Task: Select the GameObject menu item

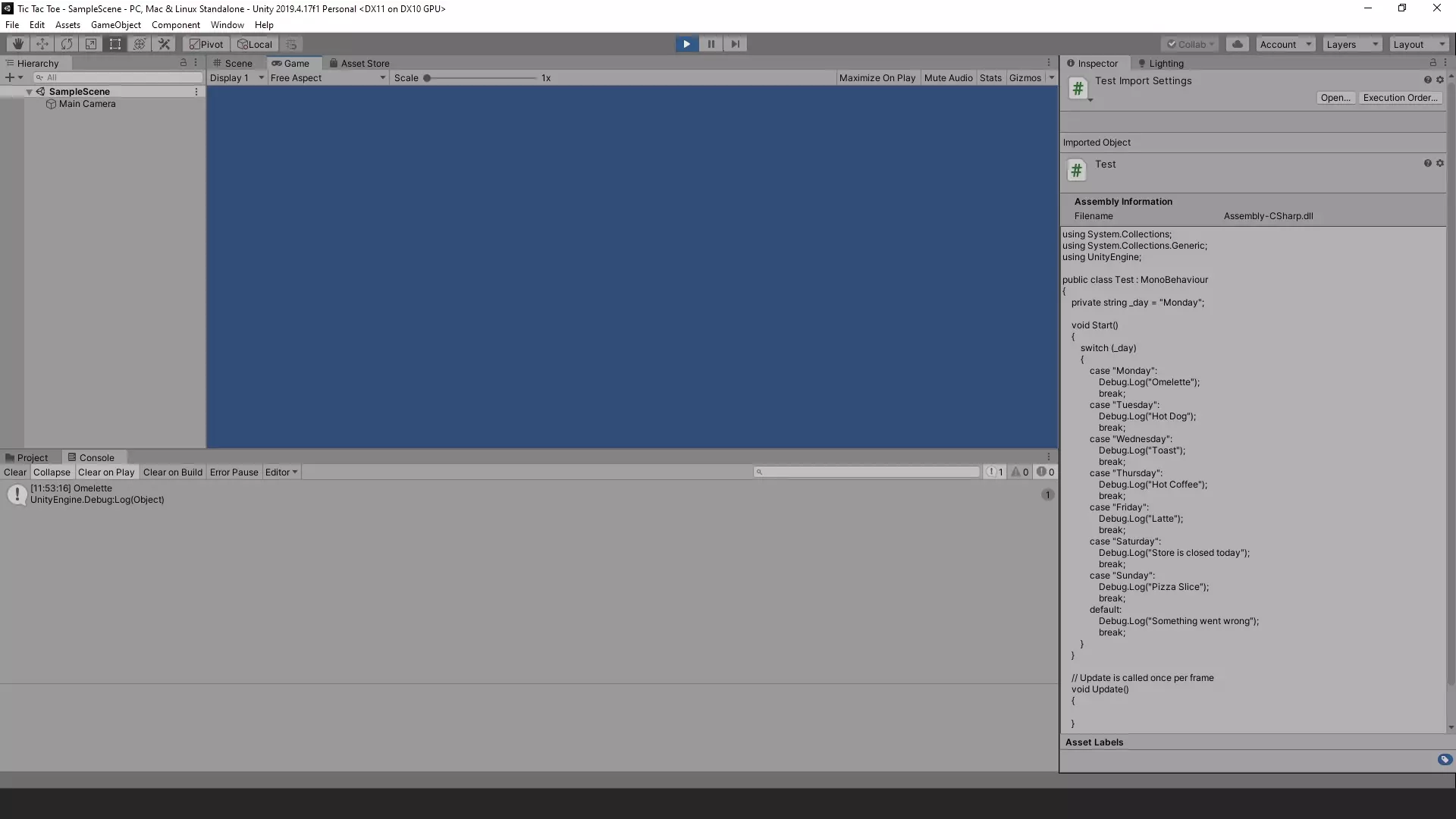Action: coord(115,24)
